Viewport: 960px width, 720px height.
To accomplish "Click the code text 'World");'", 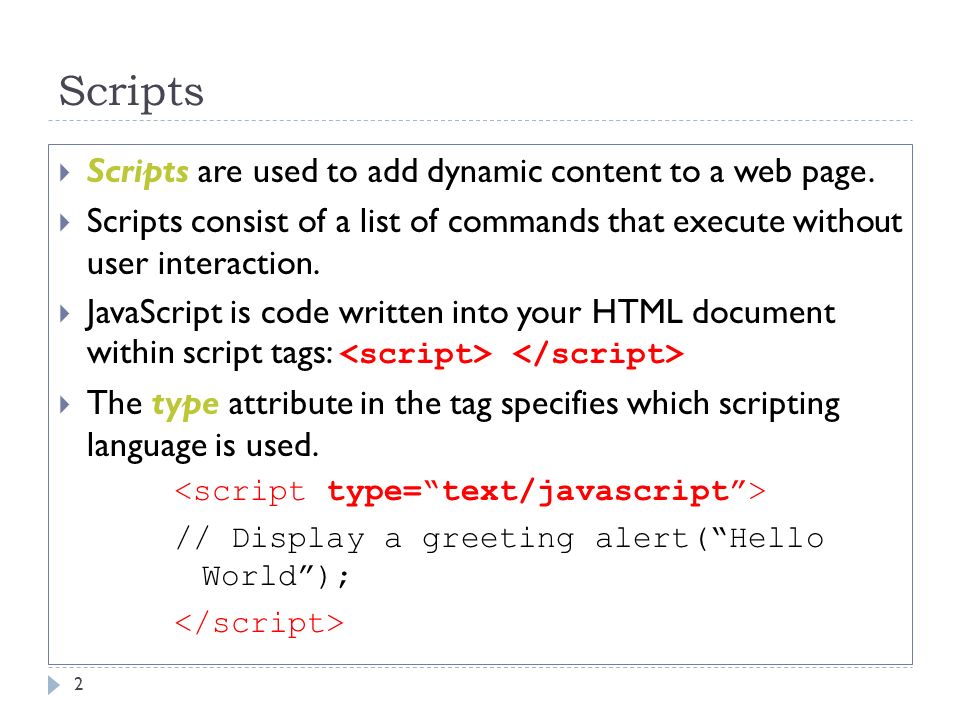I will (x=276, y=577).
